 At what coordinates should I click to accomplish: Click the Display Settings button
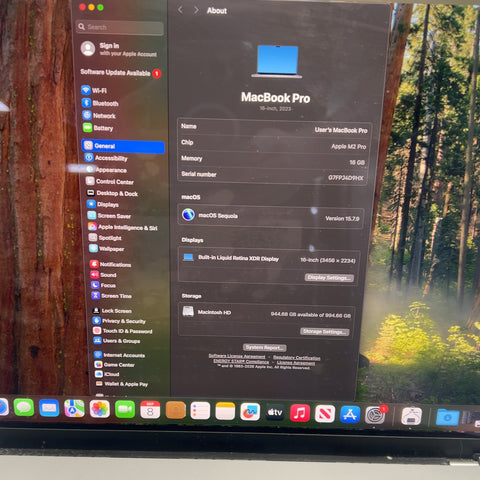[329, 277]
